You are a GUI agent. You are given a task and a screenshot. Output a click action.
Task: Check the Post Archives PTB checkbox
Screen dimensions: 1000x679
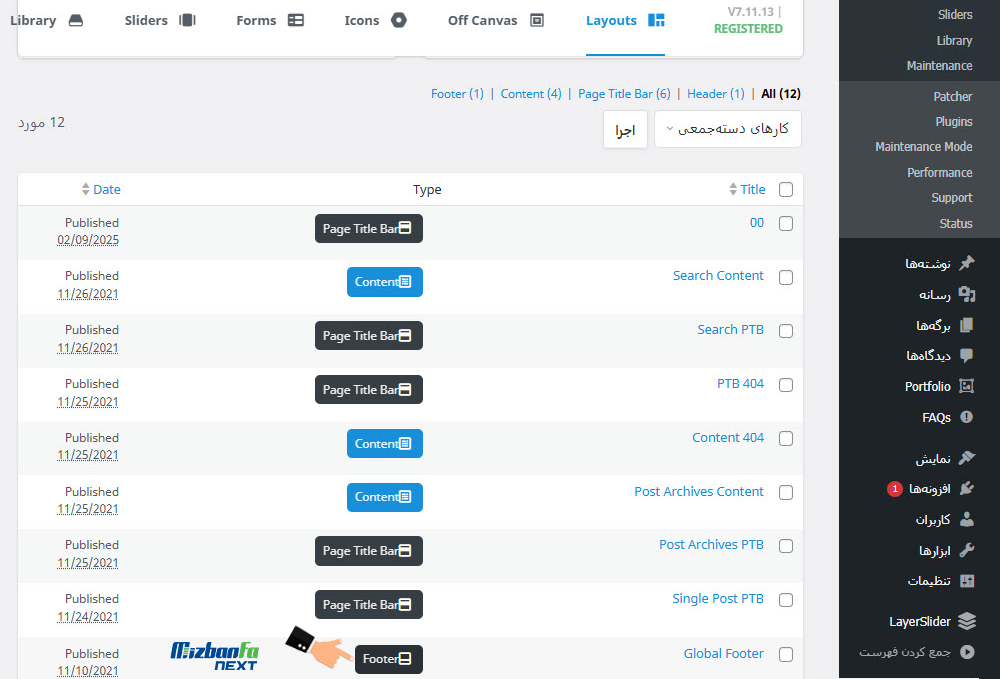(x=786, y=546)
